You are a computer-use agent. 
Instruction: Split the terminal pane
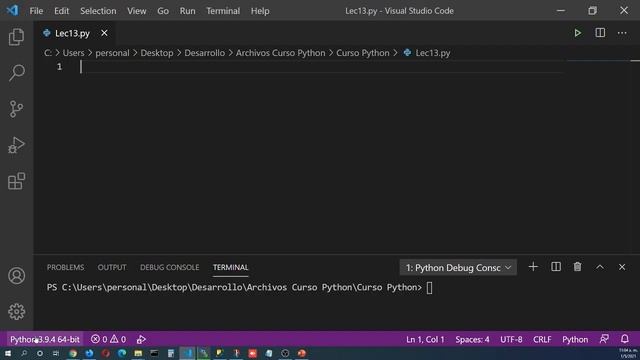[x=556, y=267]
